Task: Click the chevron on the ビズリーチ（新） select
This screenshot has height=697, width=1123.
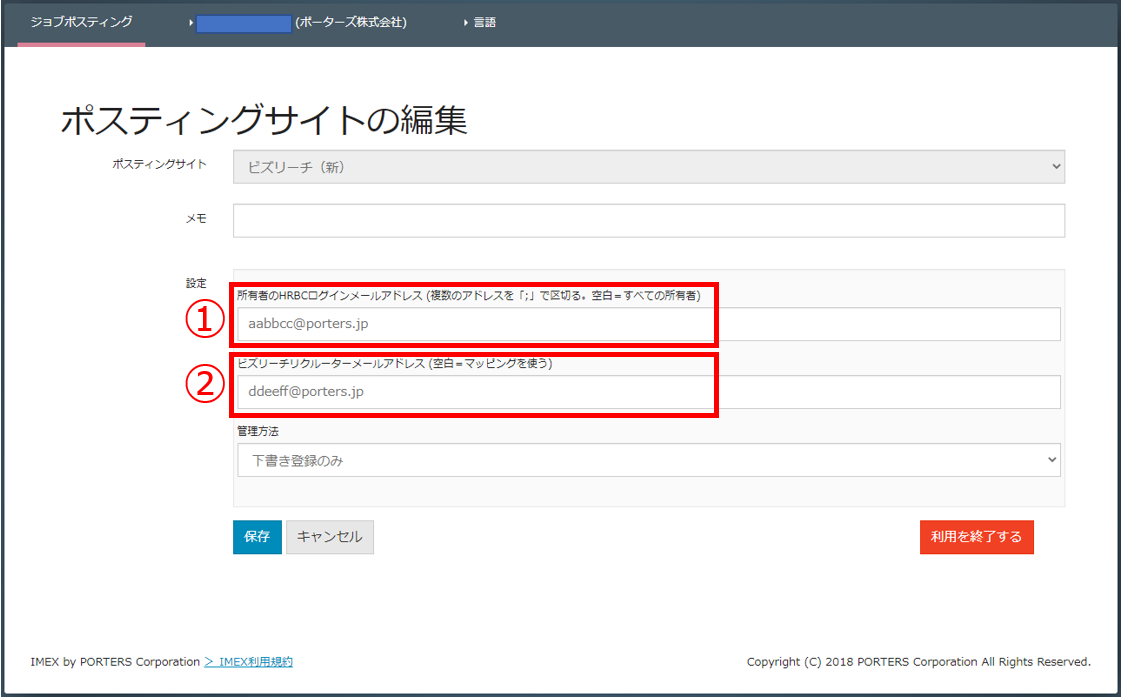Action: point(1056,167)
